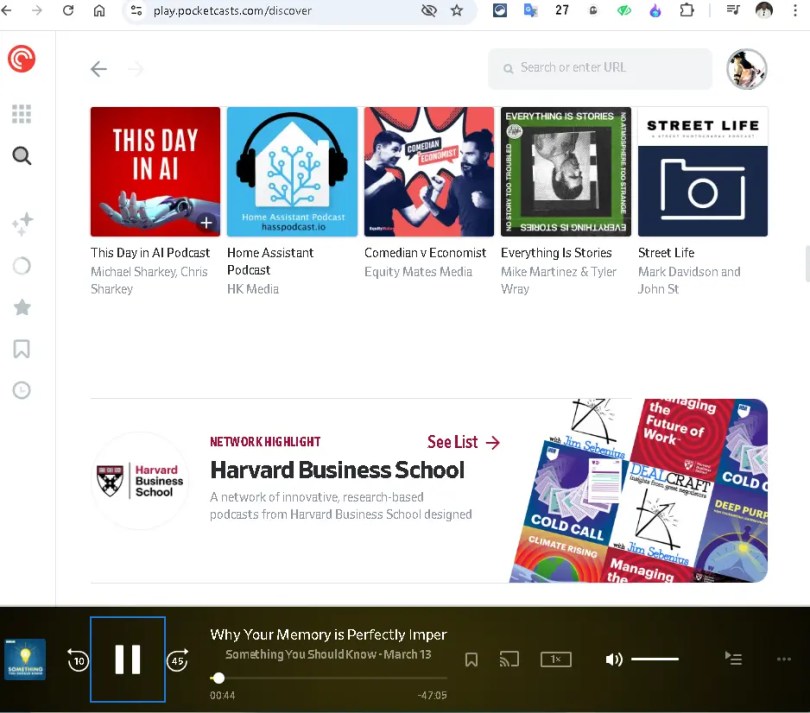Open the Everything Is Stories artwork

pyautogui.click(x=566, y=172)
